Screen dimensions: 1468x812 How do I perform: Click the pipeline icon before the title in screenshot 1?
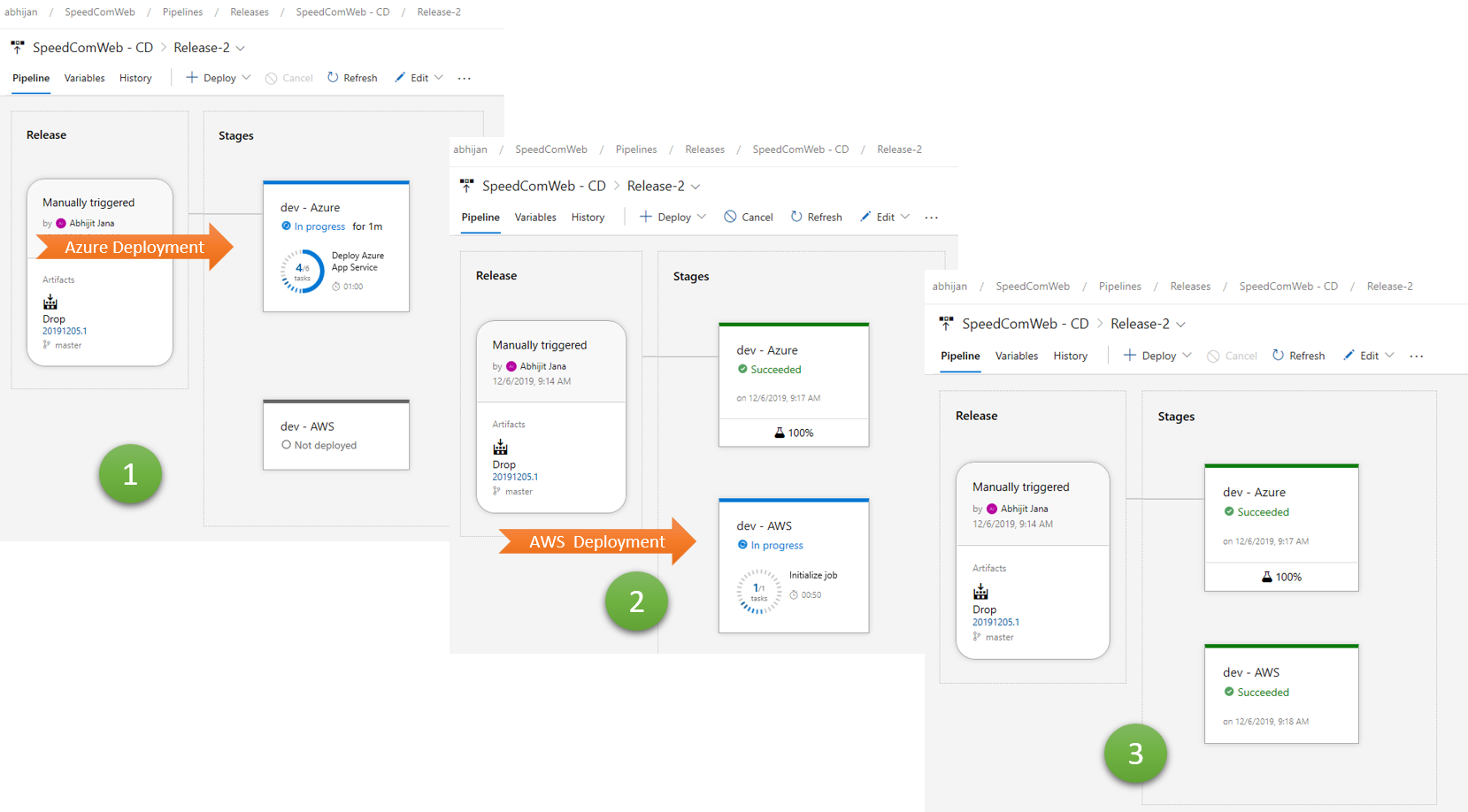click(x=18, y=48)
